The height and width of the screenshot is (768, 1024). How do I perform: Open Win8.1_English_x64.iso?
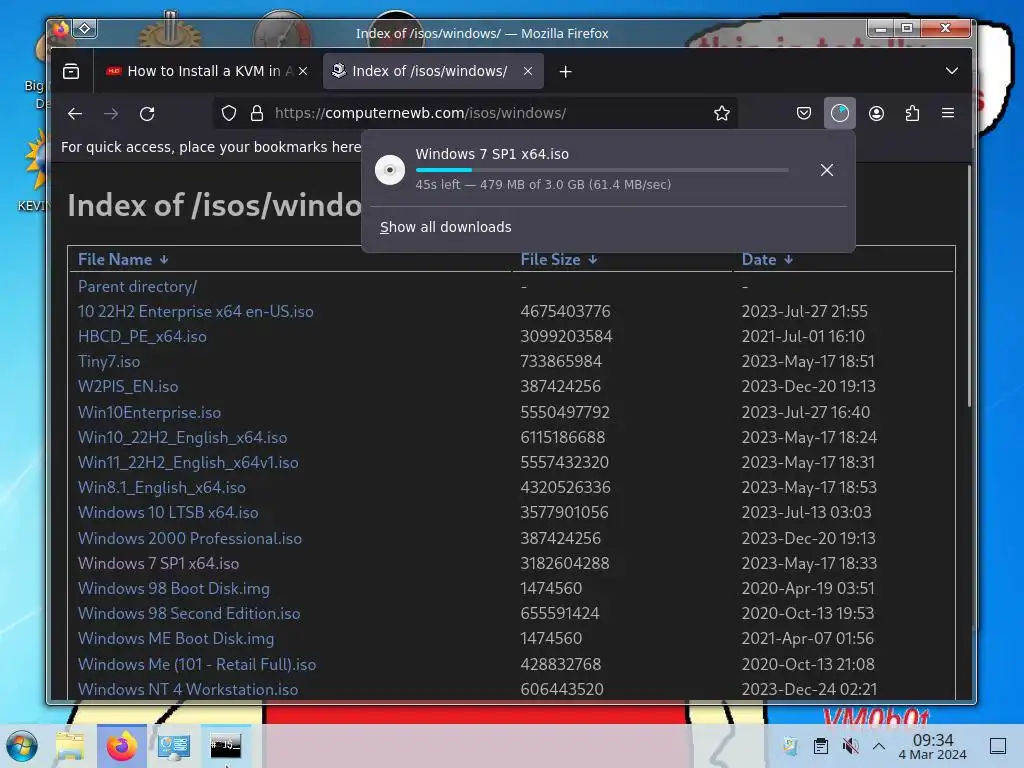(x=162, y=487)
